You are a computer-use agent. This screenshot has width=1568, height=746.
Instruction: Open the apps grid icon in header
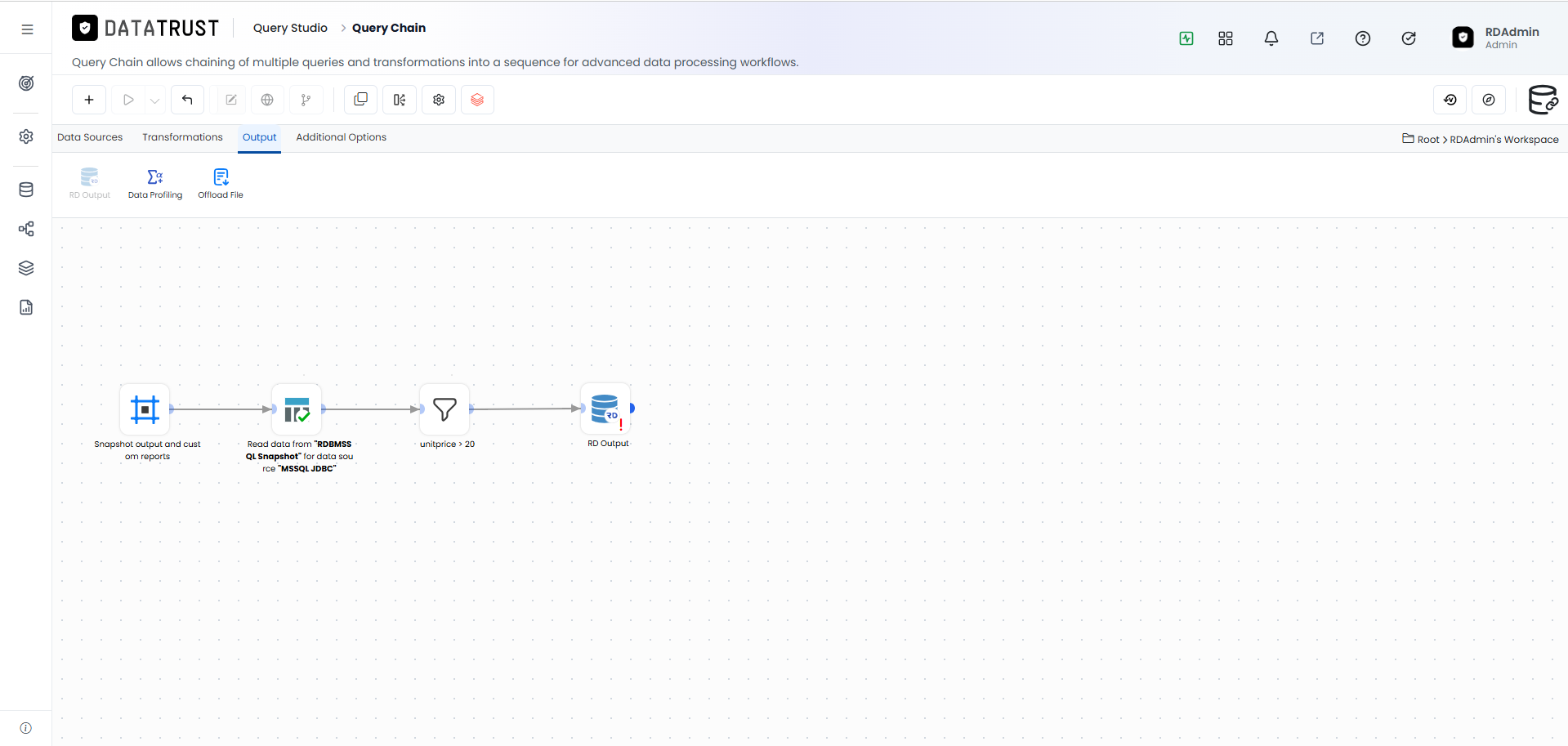click(1226, 38)
